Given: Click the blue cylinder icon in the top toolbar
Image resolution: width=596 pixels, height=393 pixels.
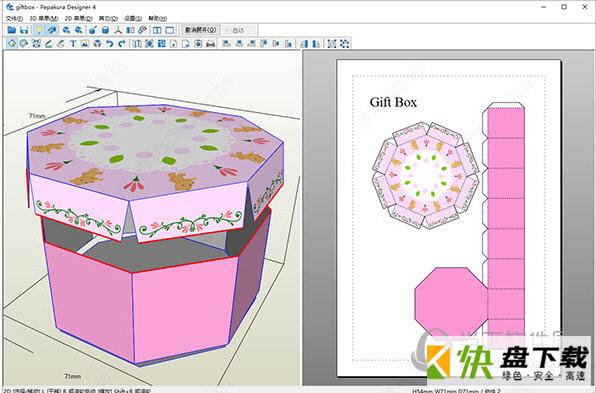Looking at the screenshot, I should click(x=106, y=30).
